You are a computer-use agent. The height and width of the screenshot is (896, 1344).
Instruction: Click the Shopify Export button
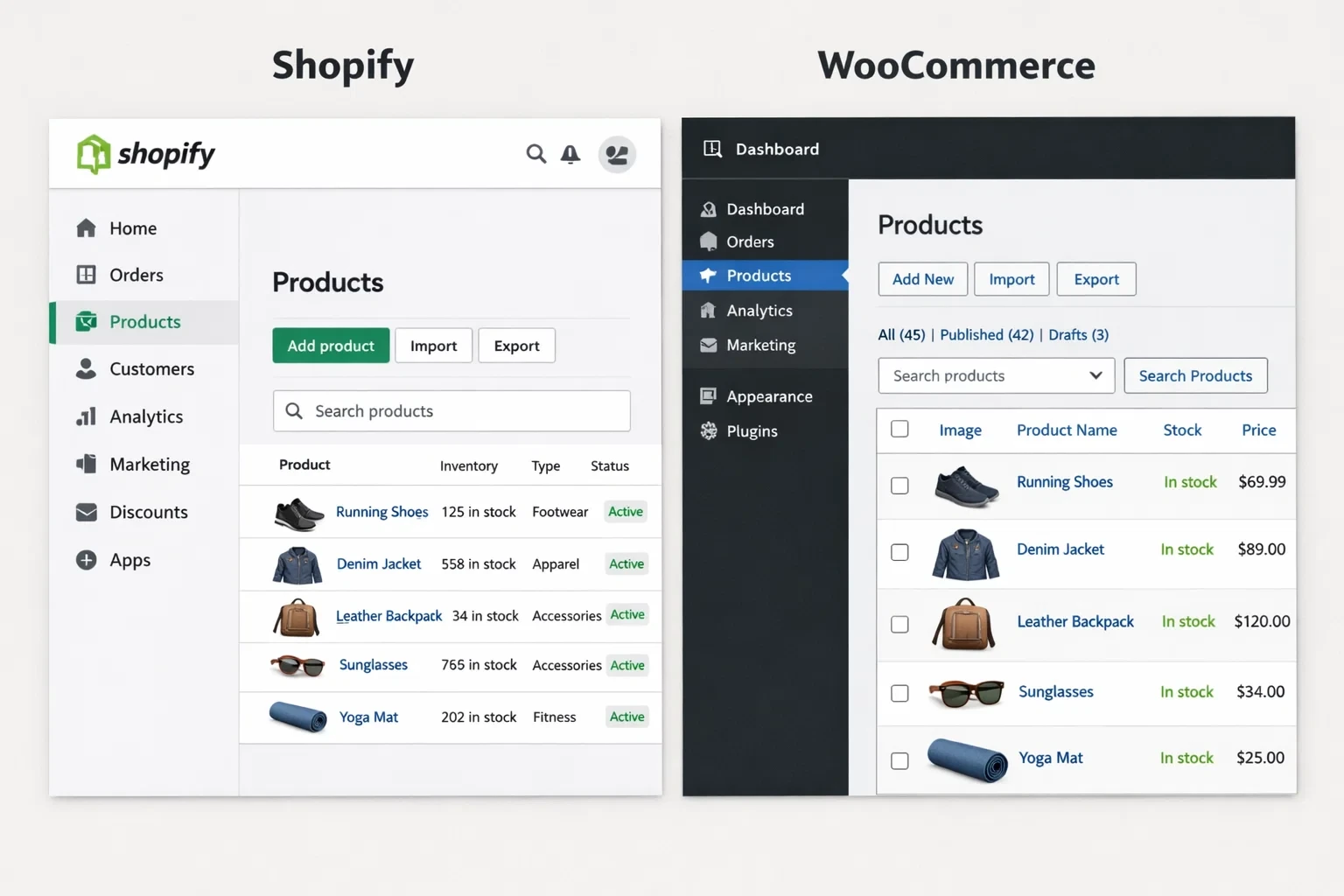(x=516, y=346)
